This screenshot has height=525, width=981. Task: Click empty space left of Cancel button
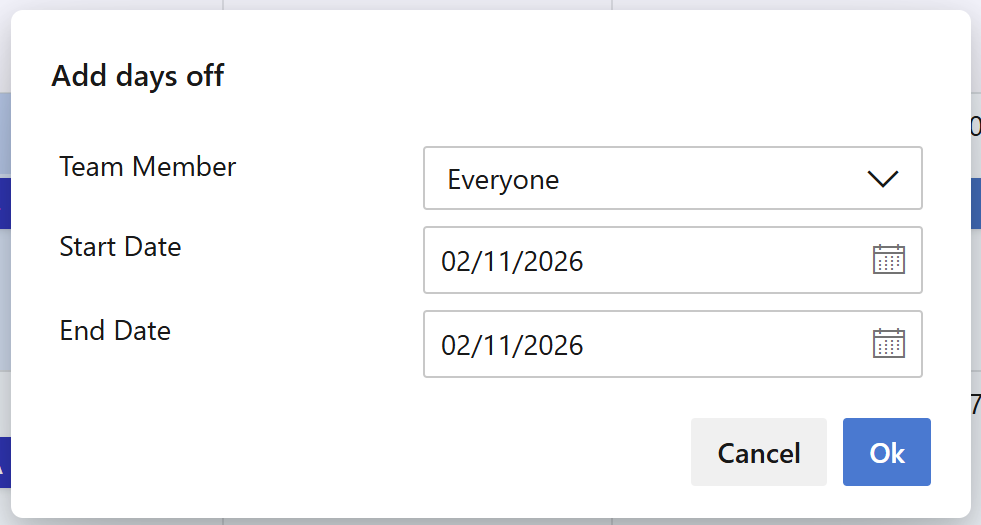click(x=400, y=452)
